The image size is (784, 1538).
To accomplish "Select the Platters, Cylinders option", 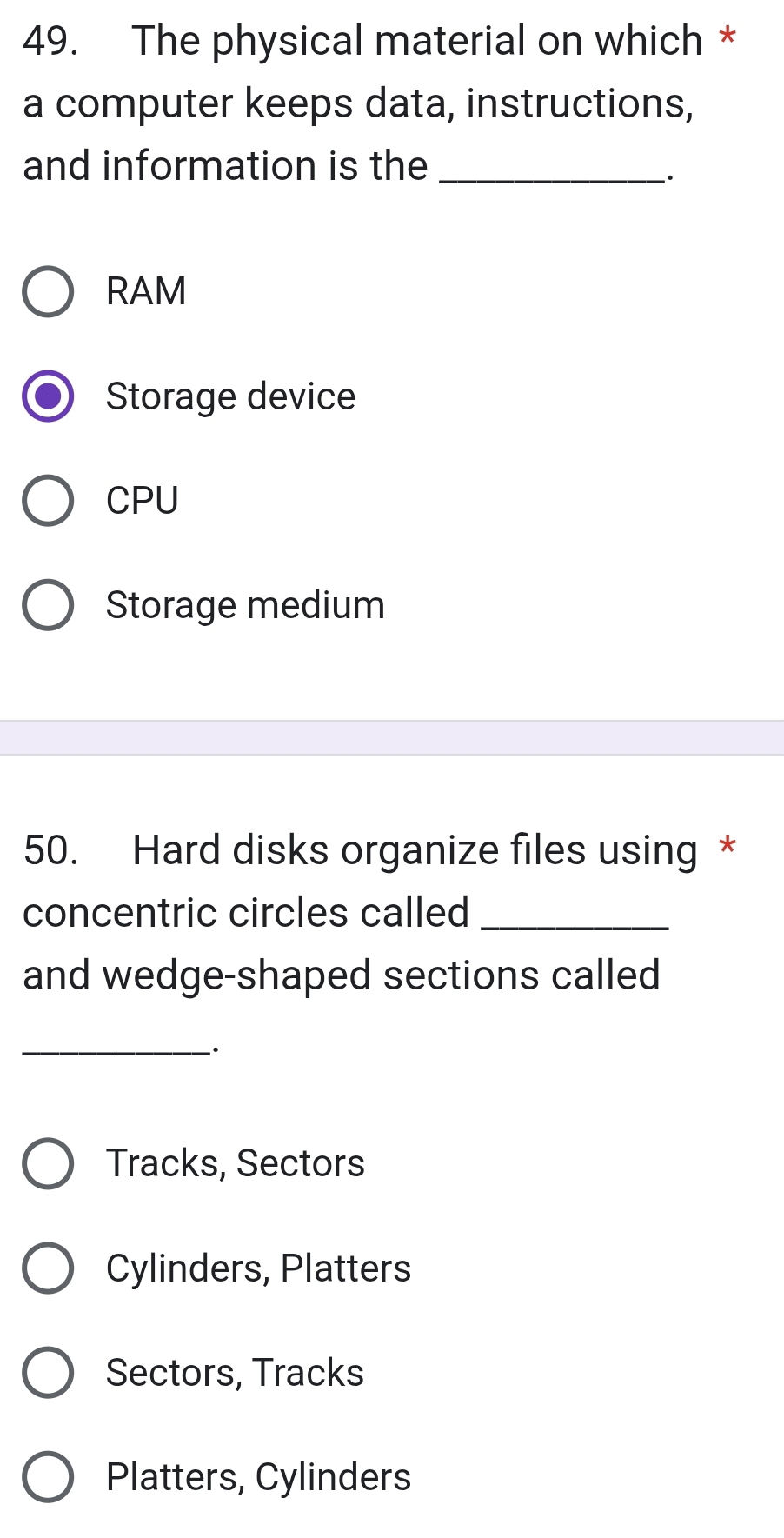I will point(50,1476).
